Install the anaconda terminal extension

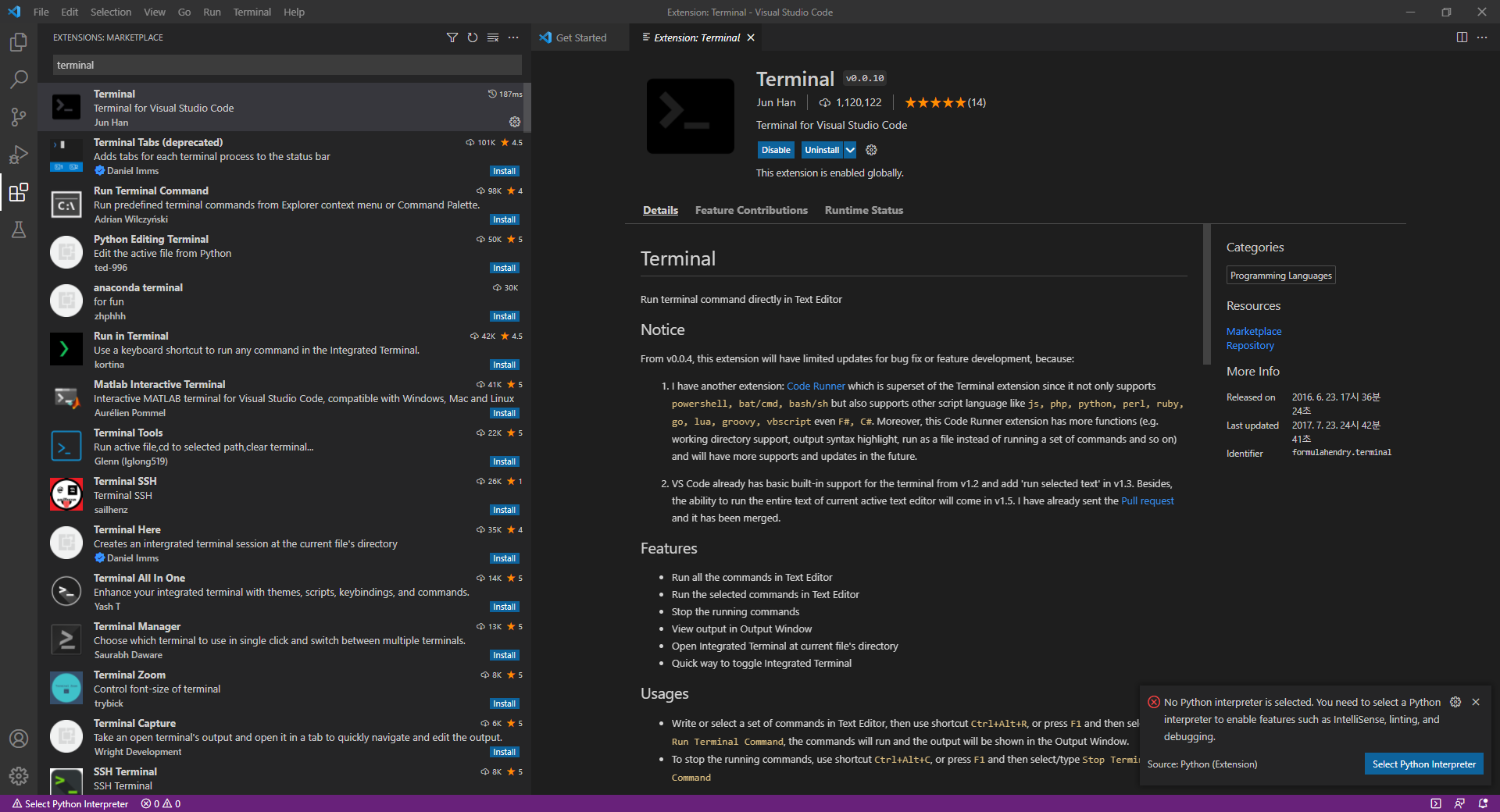coord(504,316)
